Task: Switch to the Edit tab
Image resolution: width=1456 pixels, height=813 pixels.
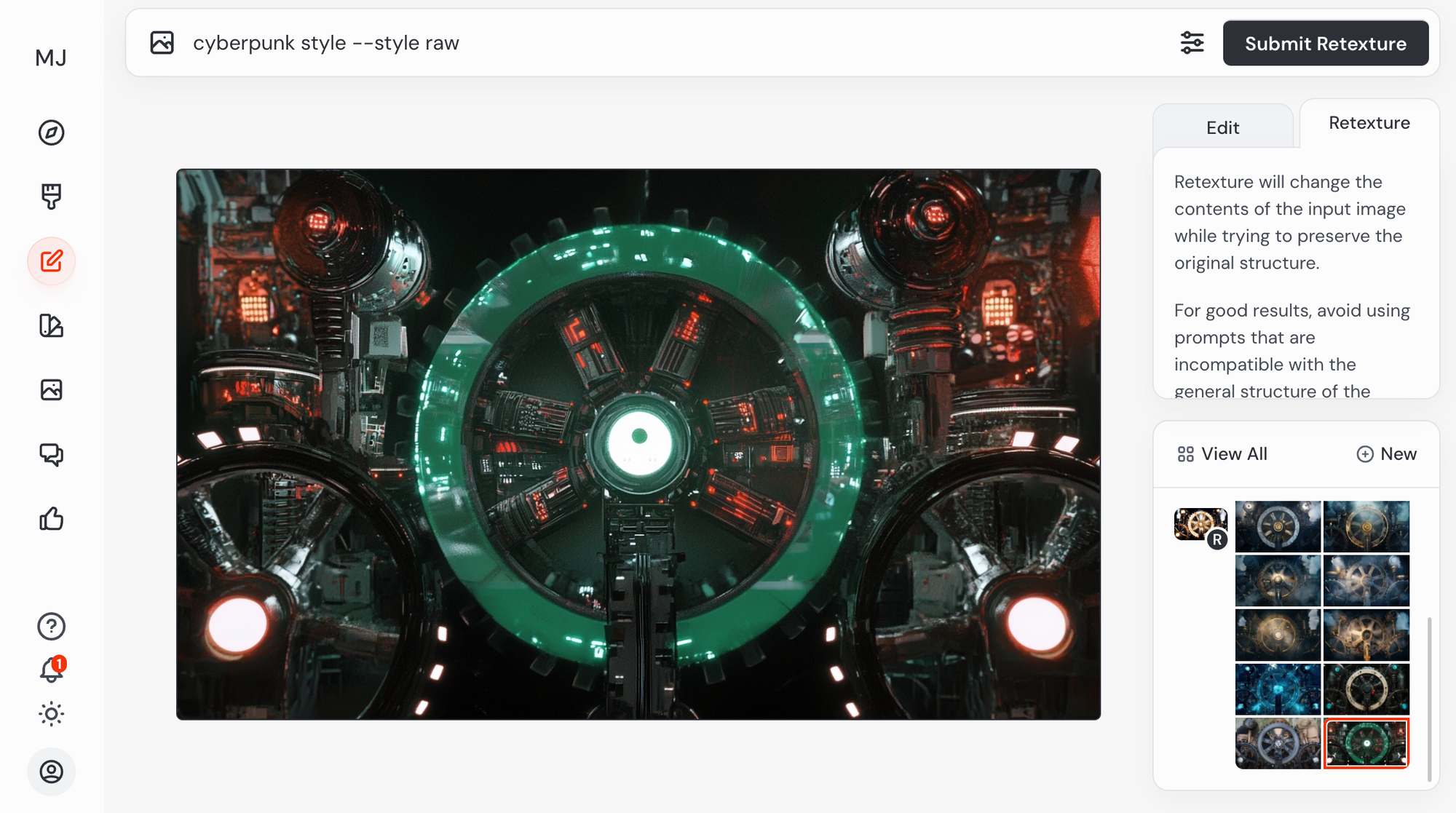Action: point(1222,128)
